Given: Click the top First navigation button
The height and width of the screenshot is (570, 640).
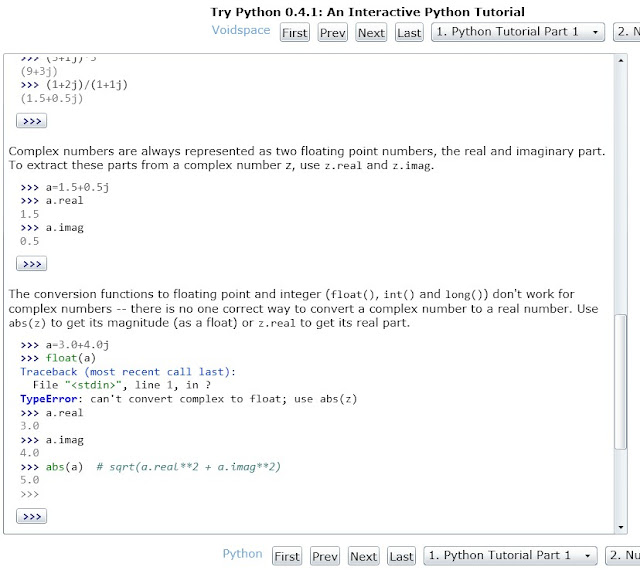Looking at the screenshot, I should click(x=295, y=33).
